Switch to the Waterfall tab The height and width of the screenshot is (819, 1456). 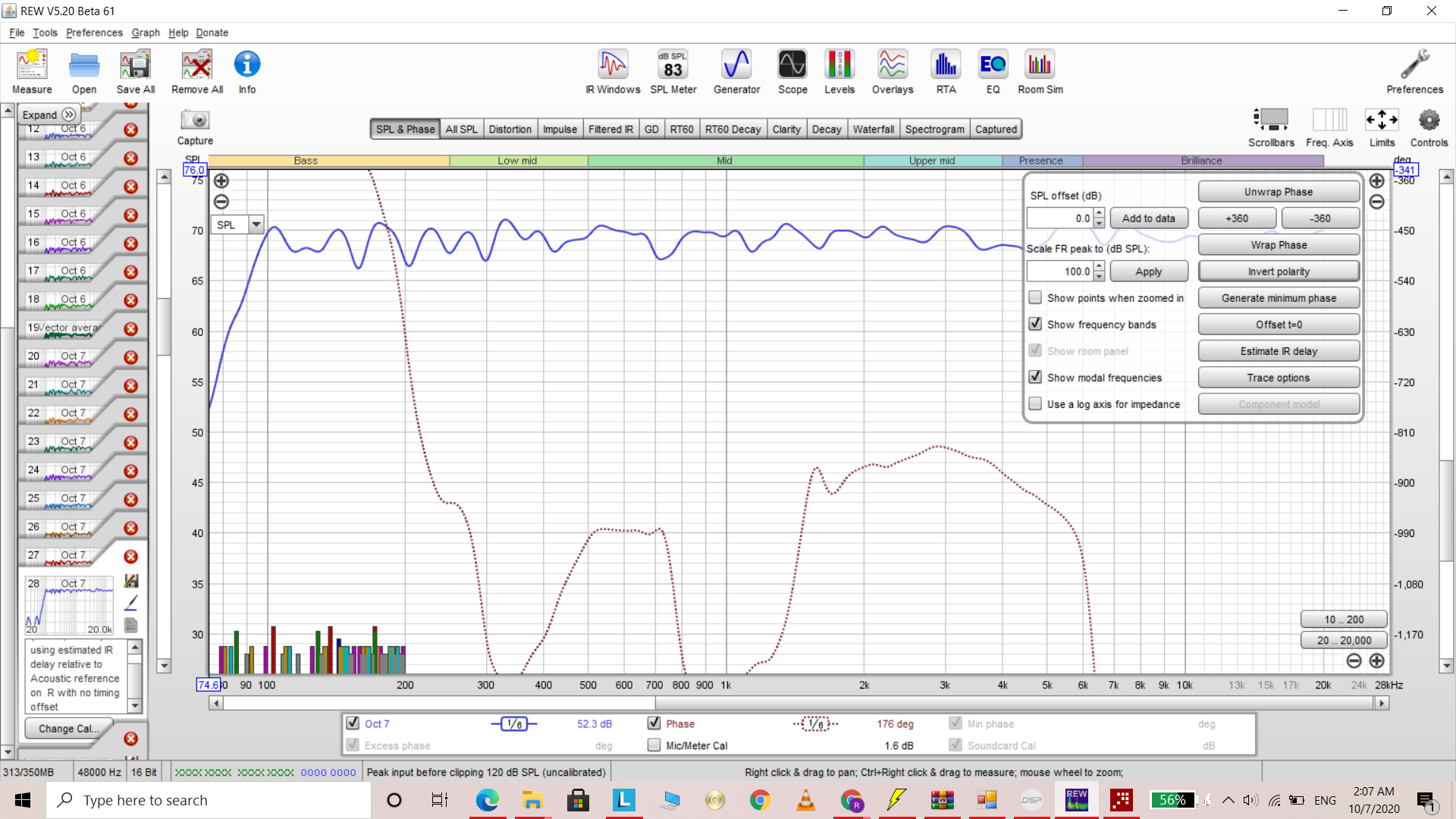[x=873, y=129]
